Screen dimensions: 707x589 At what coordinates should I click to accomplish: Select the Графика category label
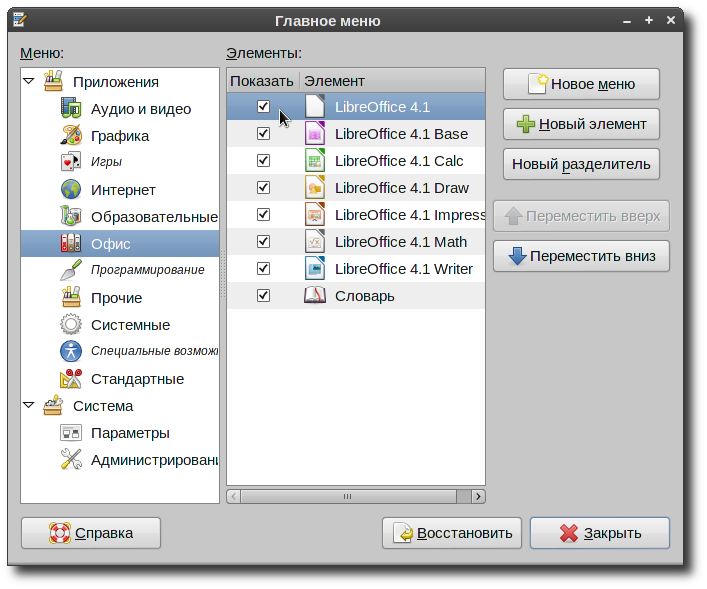tap(120, 136)
